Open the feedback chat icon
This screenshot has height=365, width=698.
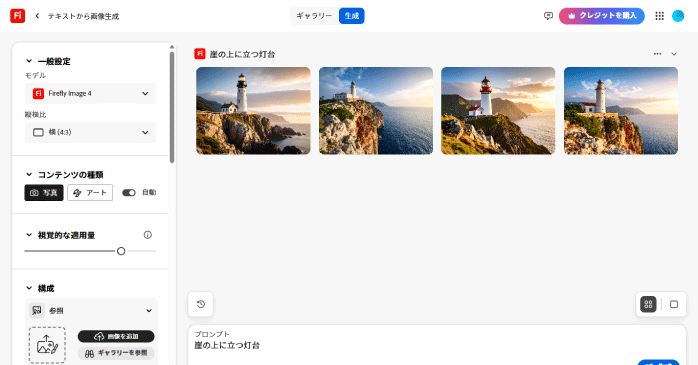[548, 16]
